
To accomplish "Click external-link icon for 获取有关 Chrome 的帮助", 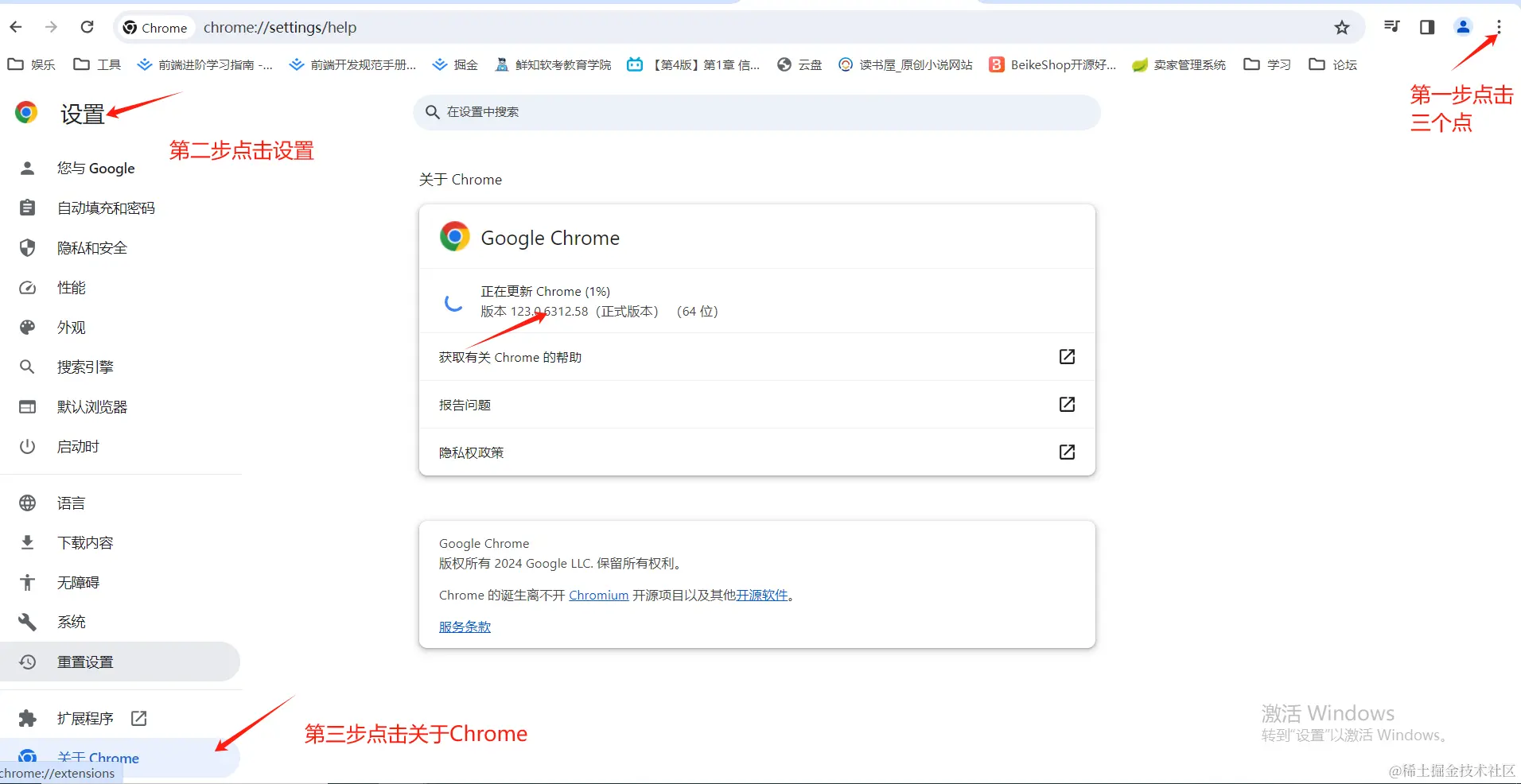I will pos(1067,356).
